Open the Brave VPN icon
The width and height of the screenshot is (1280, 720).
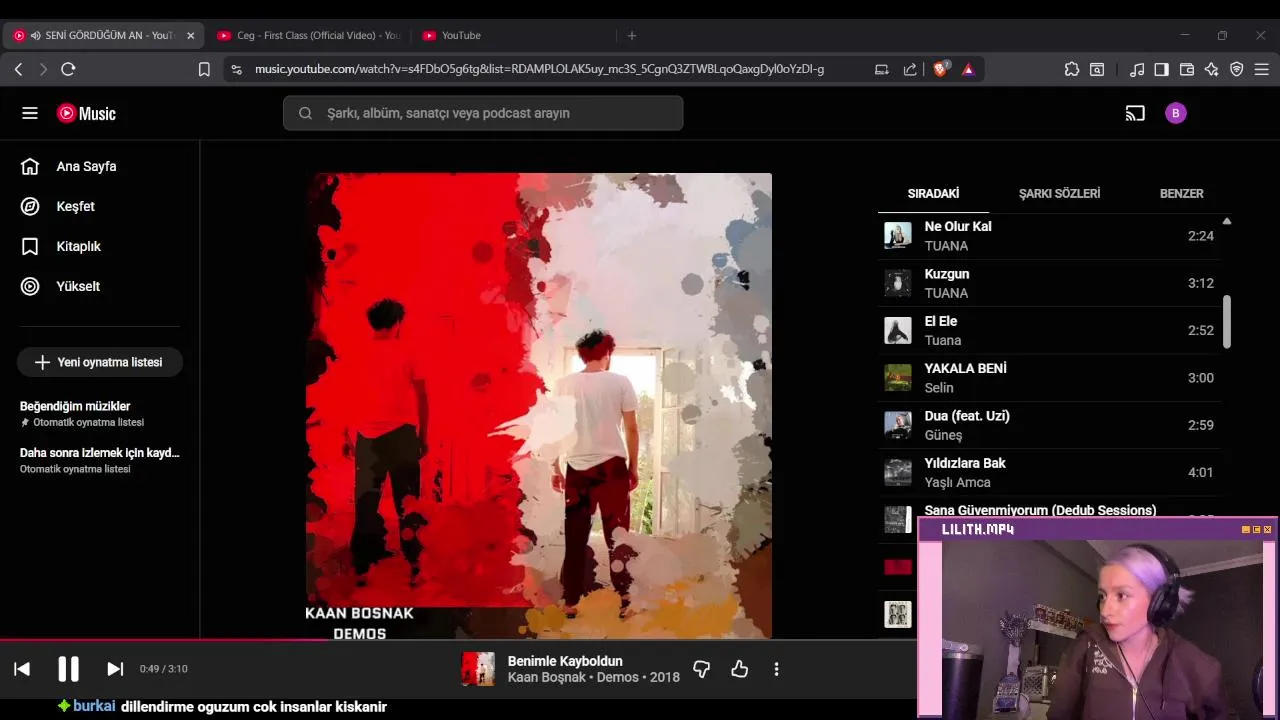click(x=1236, y=69)
